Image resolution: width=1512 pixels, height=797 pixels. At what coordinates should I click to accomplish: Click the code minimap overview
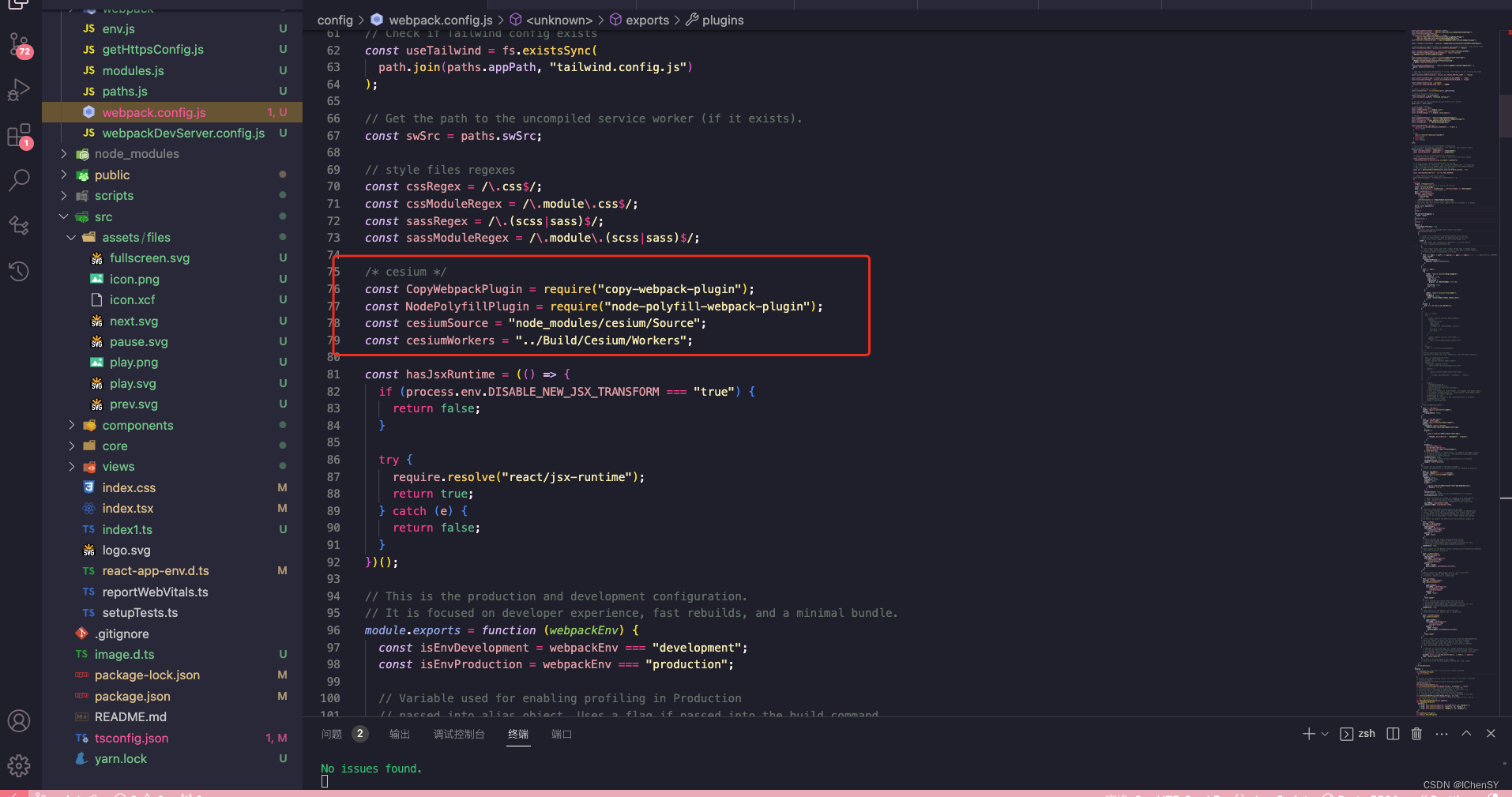(1454, 371)
